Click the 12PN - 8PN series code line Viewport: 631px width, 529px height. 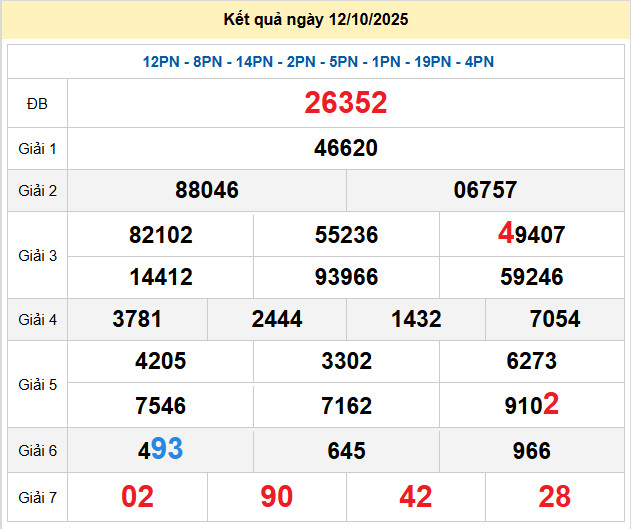tap(318, 62)
